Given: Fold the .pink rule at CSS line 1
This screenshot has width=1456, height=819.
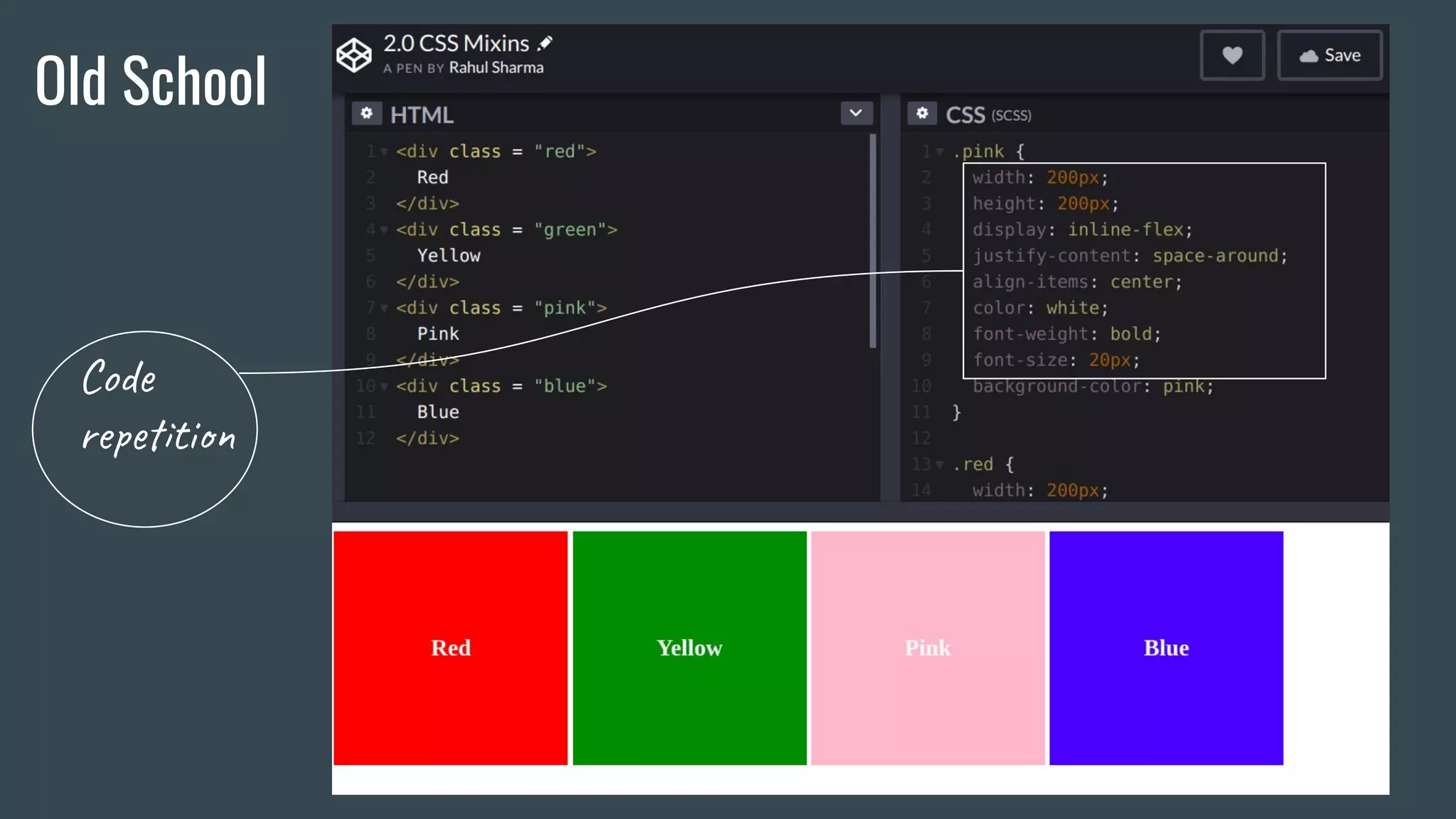Looking at the screenshot, I should [x=939, y=152].
